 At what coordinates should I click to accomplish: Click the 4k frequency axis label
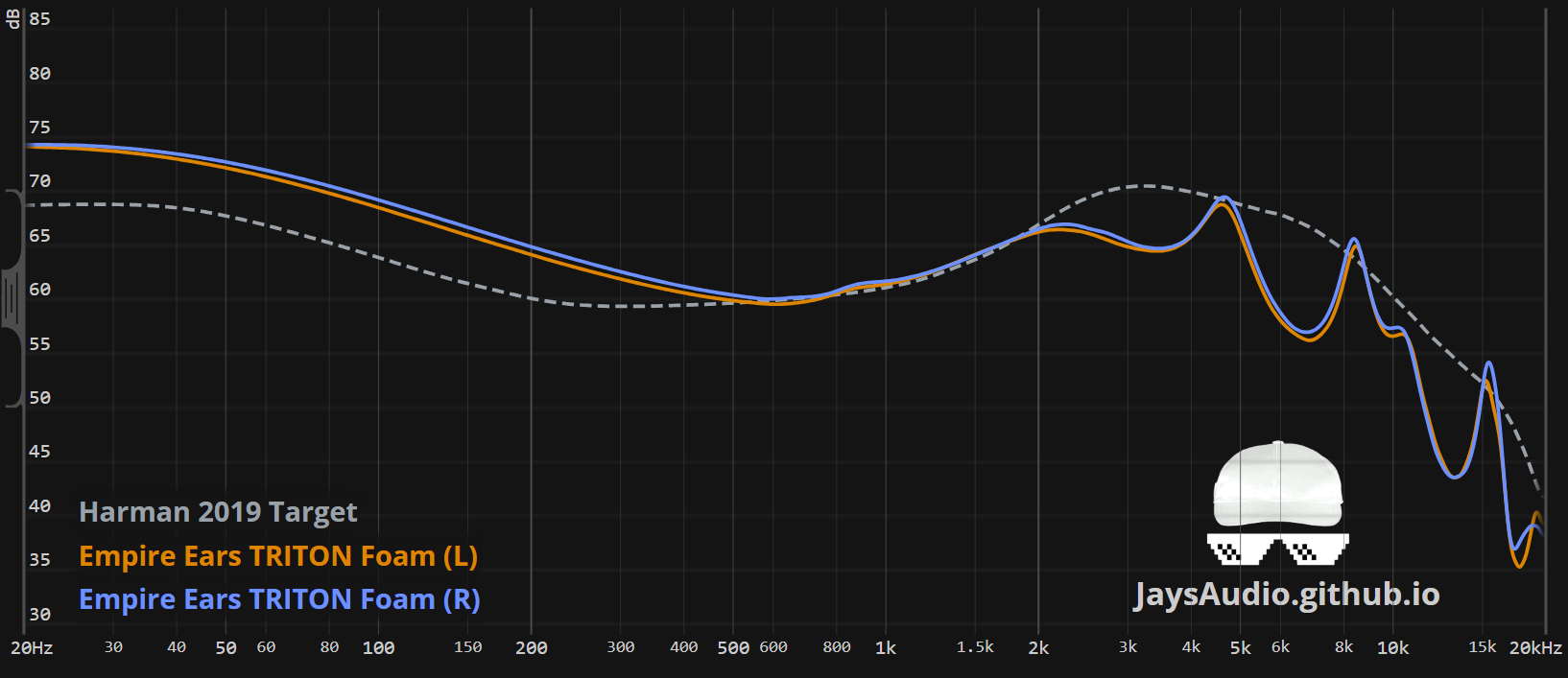[x=1191, y=647]
